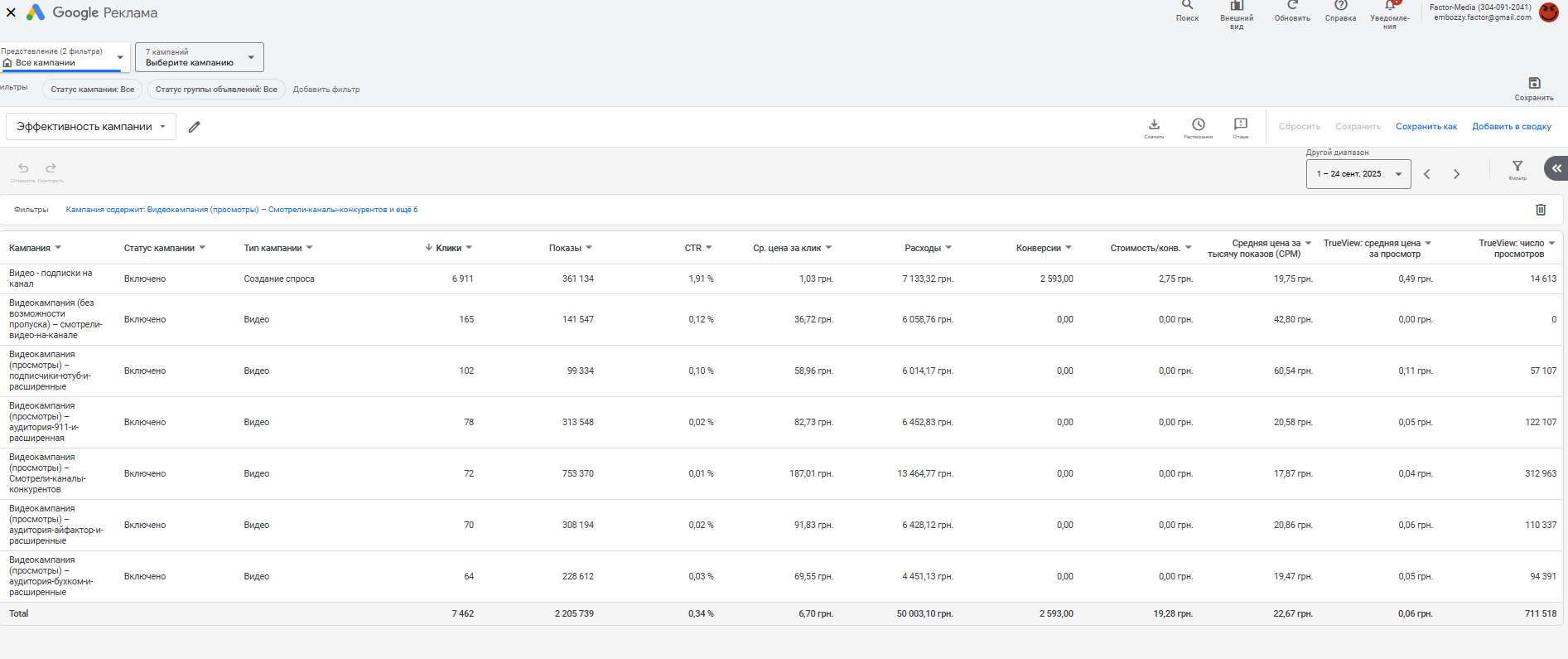The height and width of the screenshot is (659, 1568).
Task: Expand the Выберите кампанию dropdown
Action: click(200, 57)
